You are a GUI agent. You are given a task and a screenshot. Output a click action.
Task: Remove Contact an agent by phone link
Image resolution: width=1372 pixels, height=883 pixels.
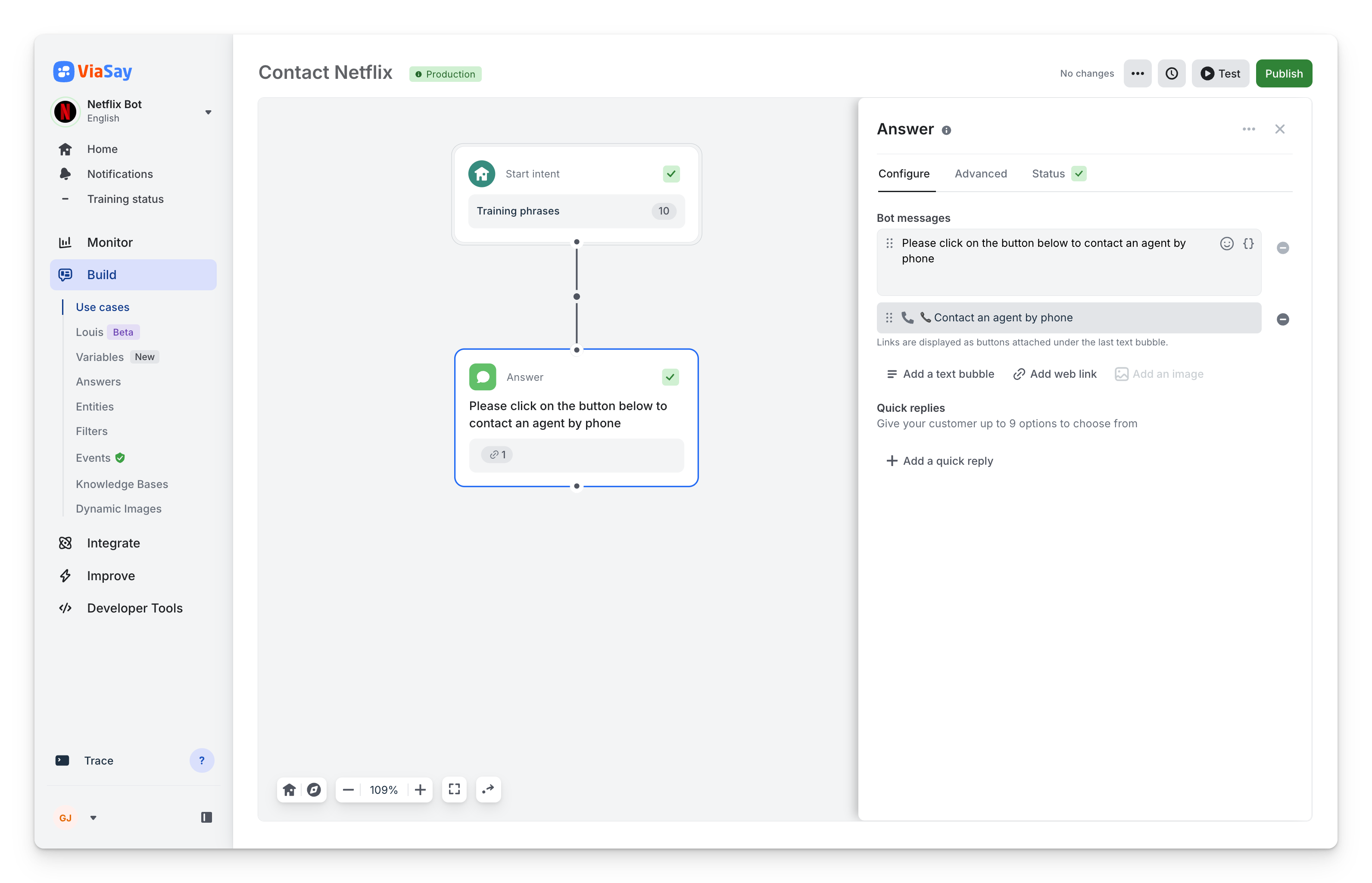coord(1283,319)
